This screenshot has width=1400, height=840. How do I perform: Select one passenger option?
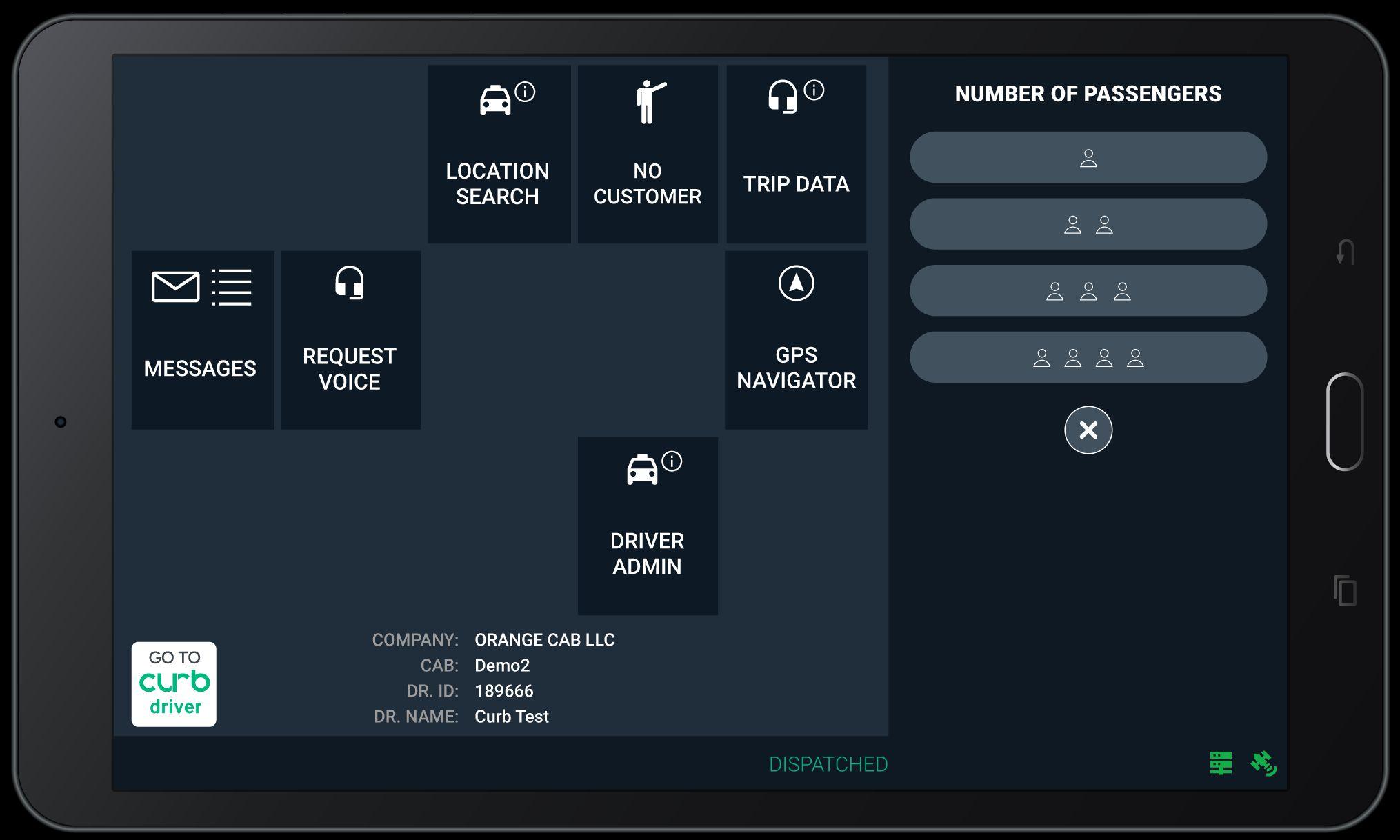[x=1088, y=157]
